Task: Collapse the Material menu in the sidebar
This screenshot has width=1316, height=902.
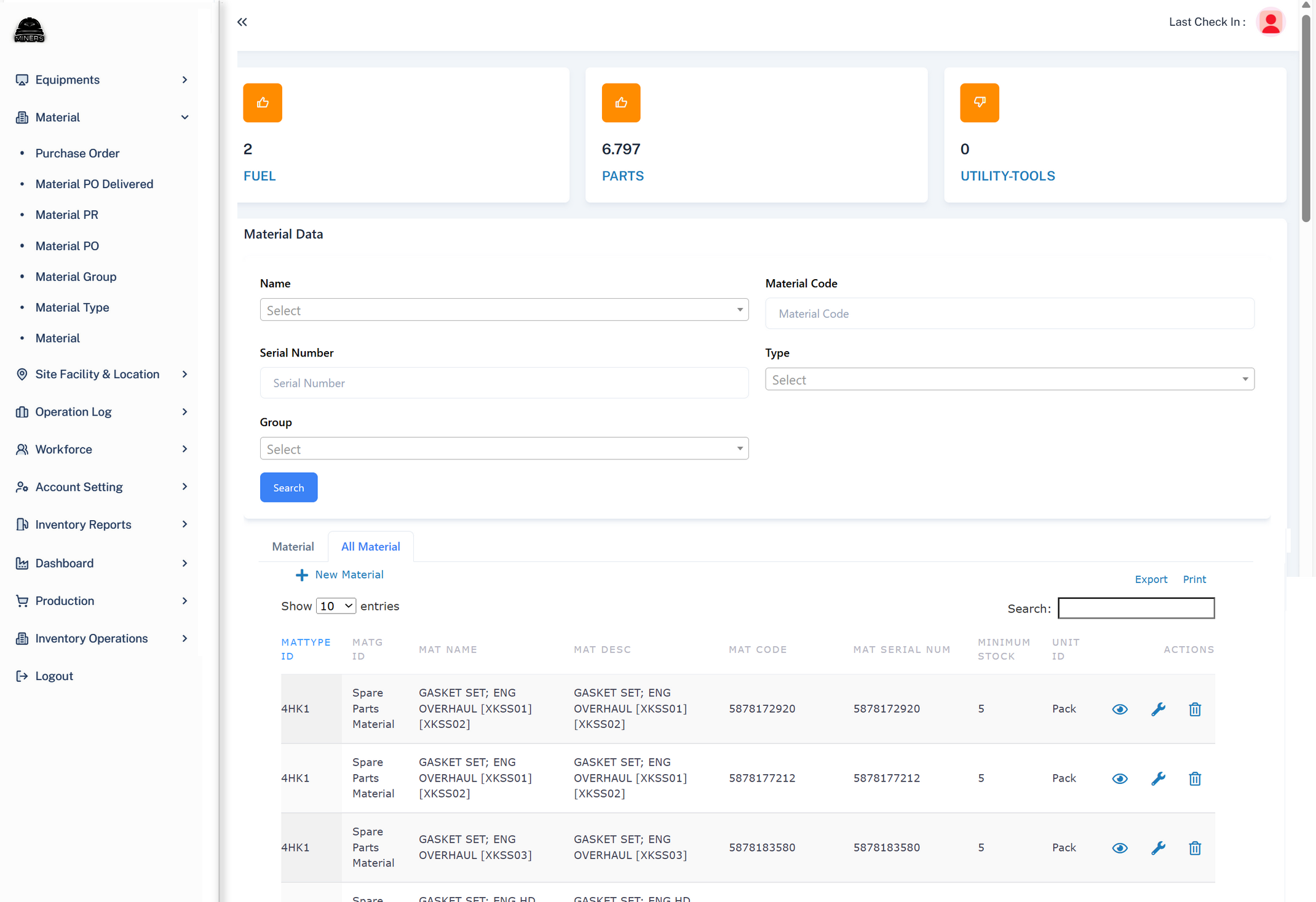Action: [x=184, y=117]
